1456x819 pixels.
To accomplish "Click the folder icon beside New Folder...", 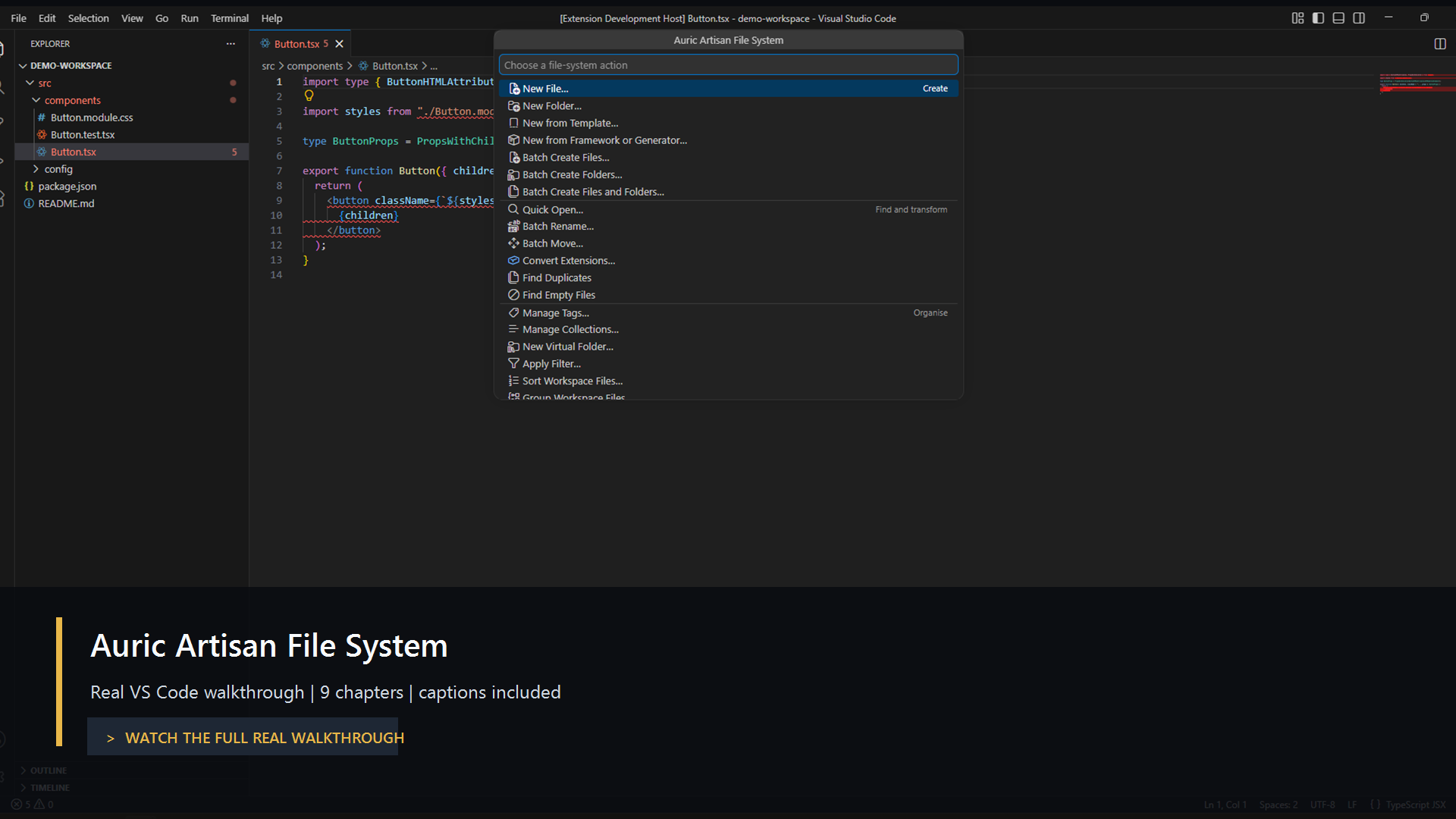I will point(514,106).
